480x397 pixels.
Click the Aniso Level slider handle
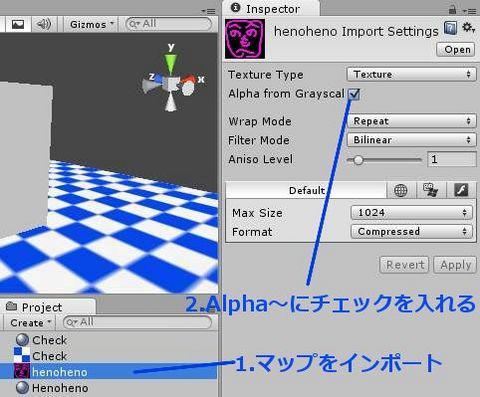click(358, 160)
